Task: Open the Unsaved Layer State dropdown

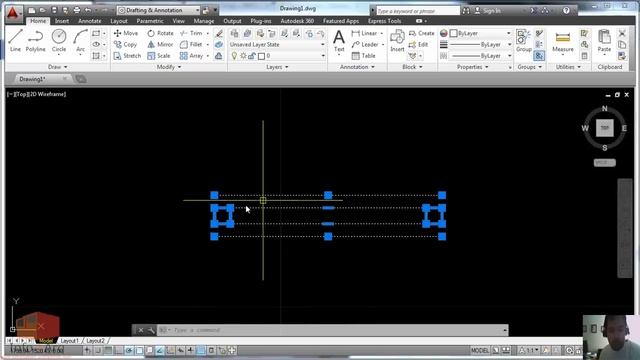Action: pos(277,44)
